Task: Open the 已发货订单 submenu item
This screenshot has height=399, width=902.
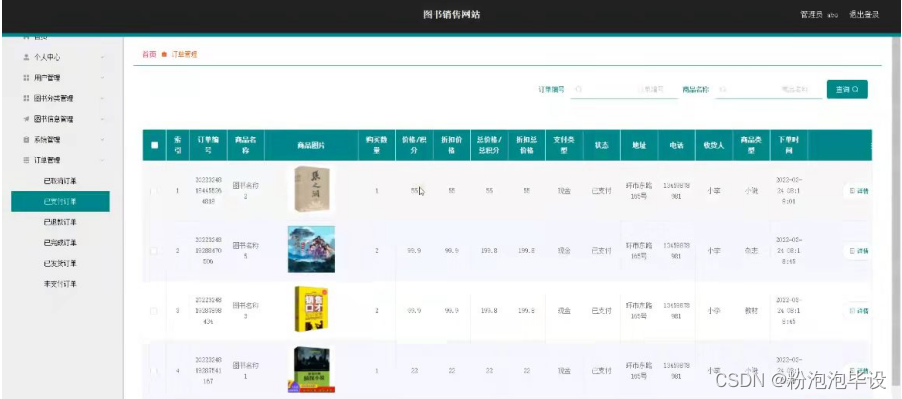Action: pos(60,264)
